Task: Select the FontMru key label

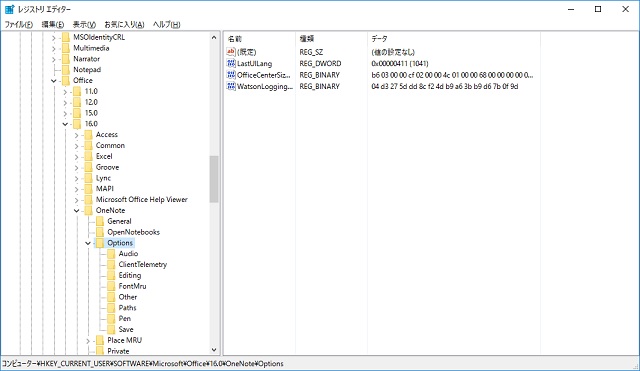Action: click(132, 286)
